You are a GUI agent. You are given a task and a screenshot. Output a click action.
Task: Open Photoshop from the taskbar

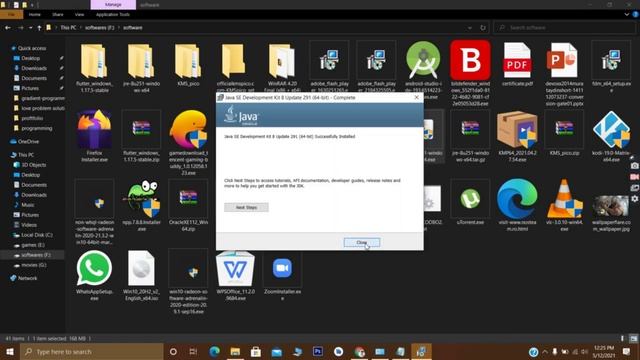click(x=318, y=351)
